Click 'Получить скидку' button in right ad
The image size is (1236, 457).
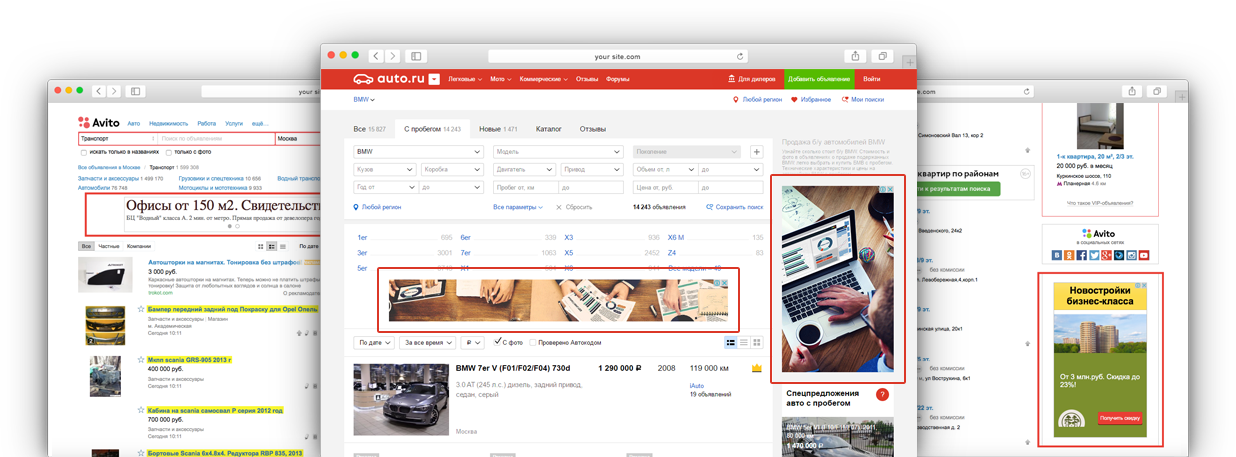tap(1119, 418)
